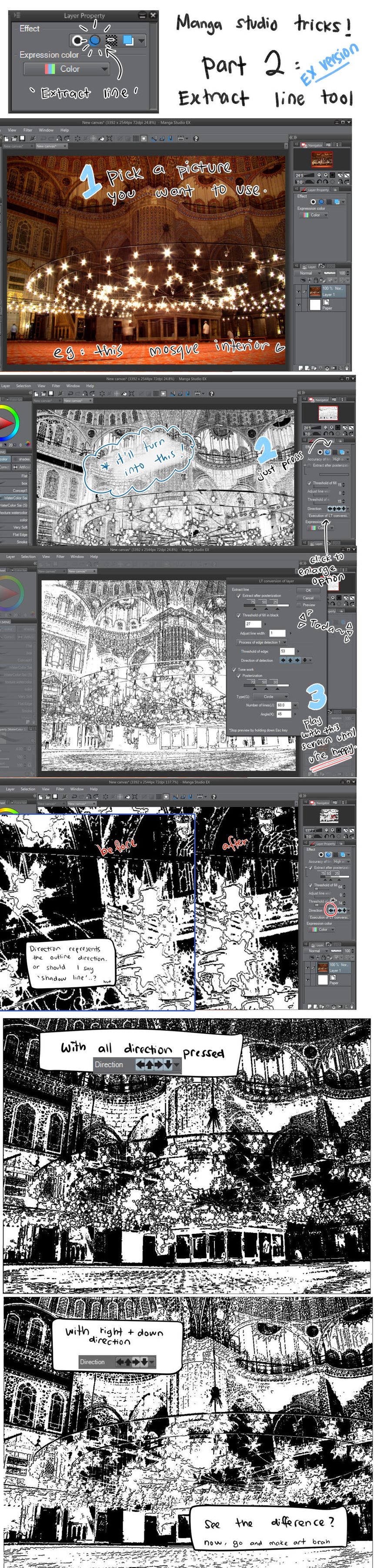The image size is (374, 1568).
Task: Select Extract line effect in enlarged Layer Property panel
Action: pyautogui.click(x=95, y=40)
